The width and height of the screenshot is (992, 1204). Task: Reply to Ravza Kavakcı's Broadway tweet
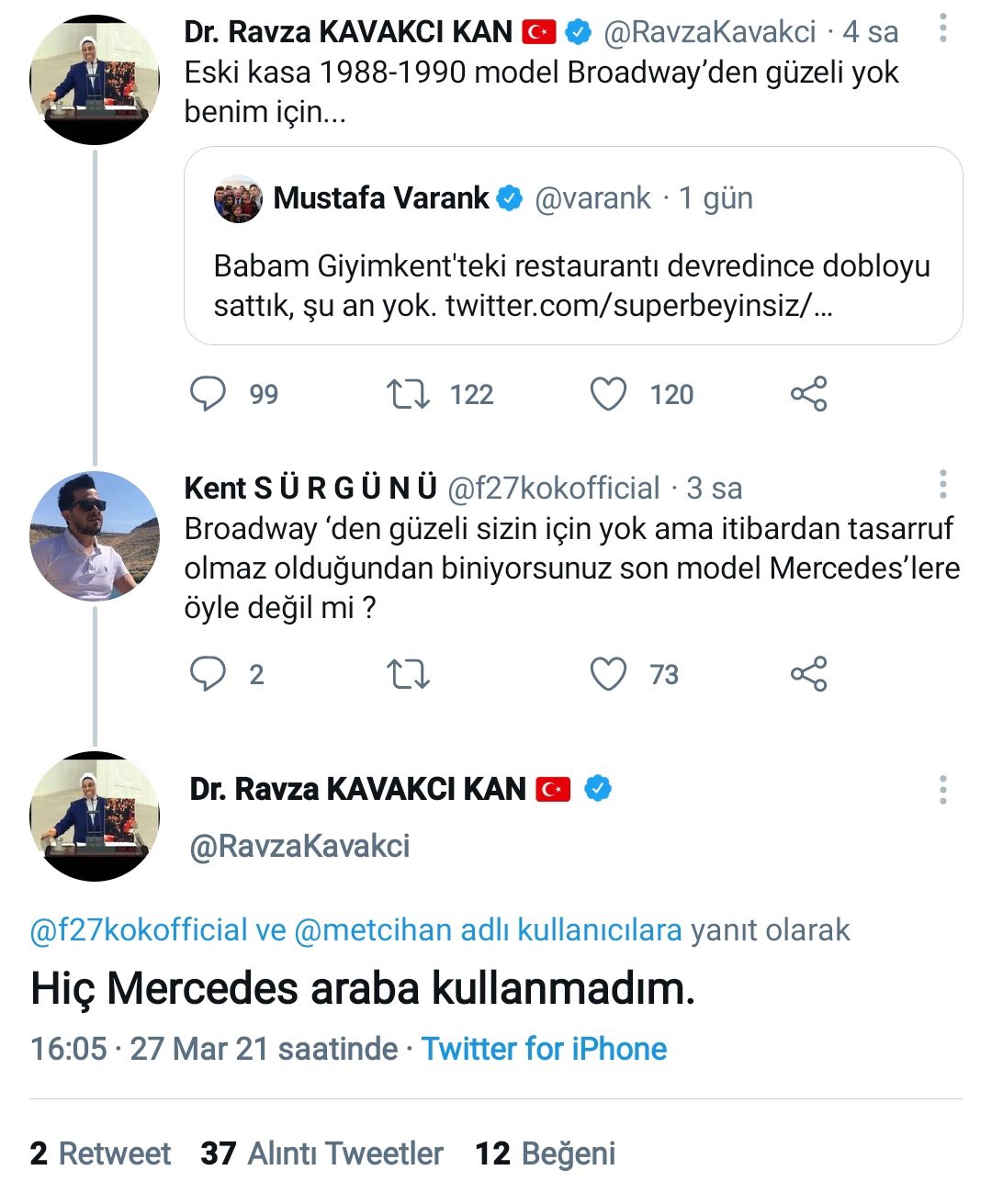[208, 394]
